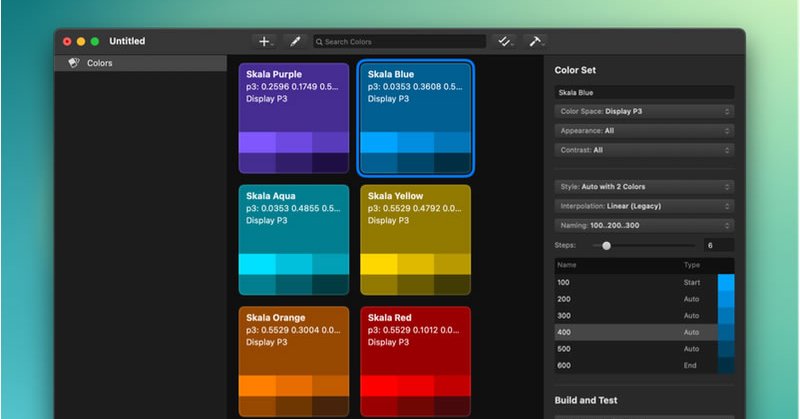Click the lightest purple swatch in Skala Purple
Screen dimensions: 800x419
click(x=257, y=143)
